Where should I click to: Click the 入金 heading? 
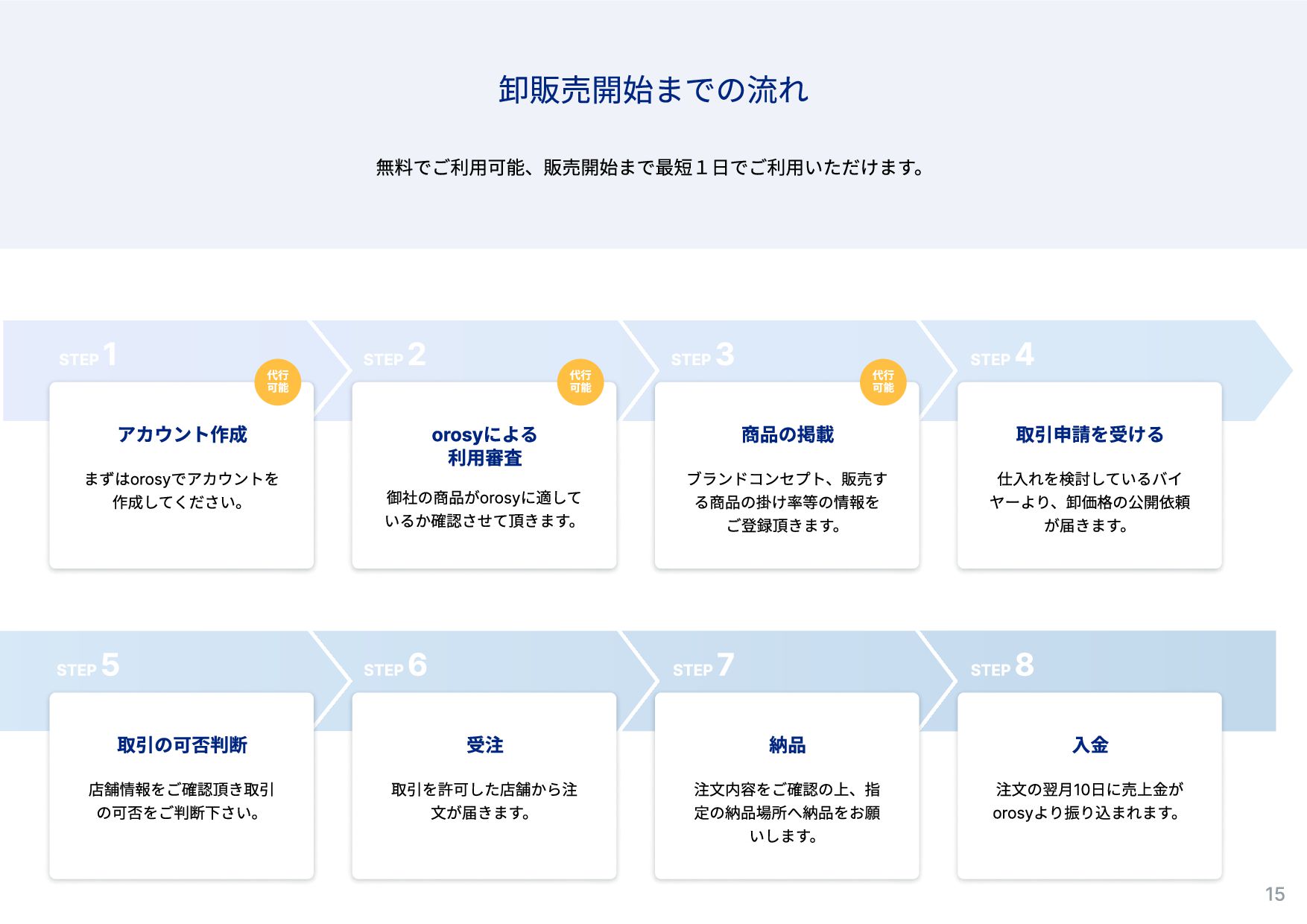coord(1089,745)
